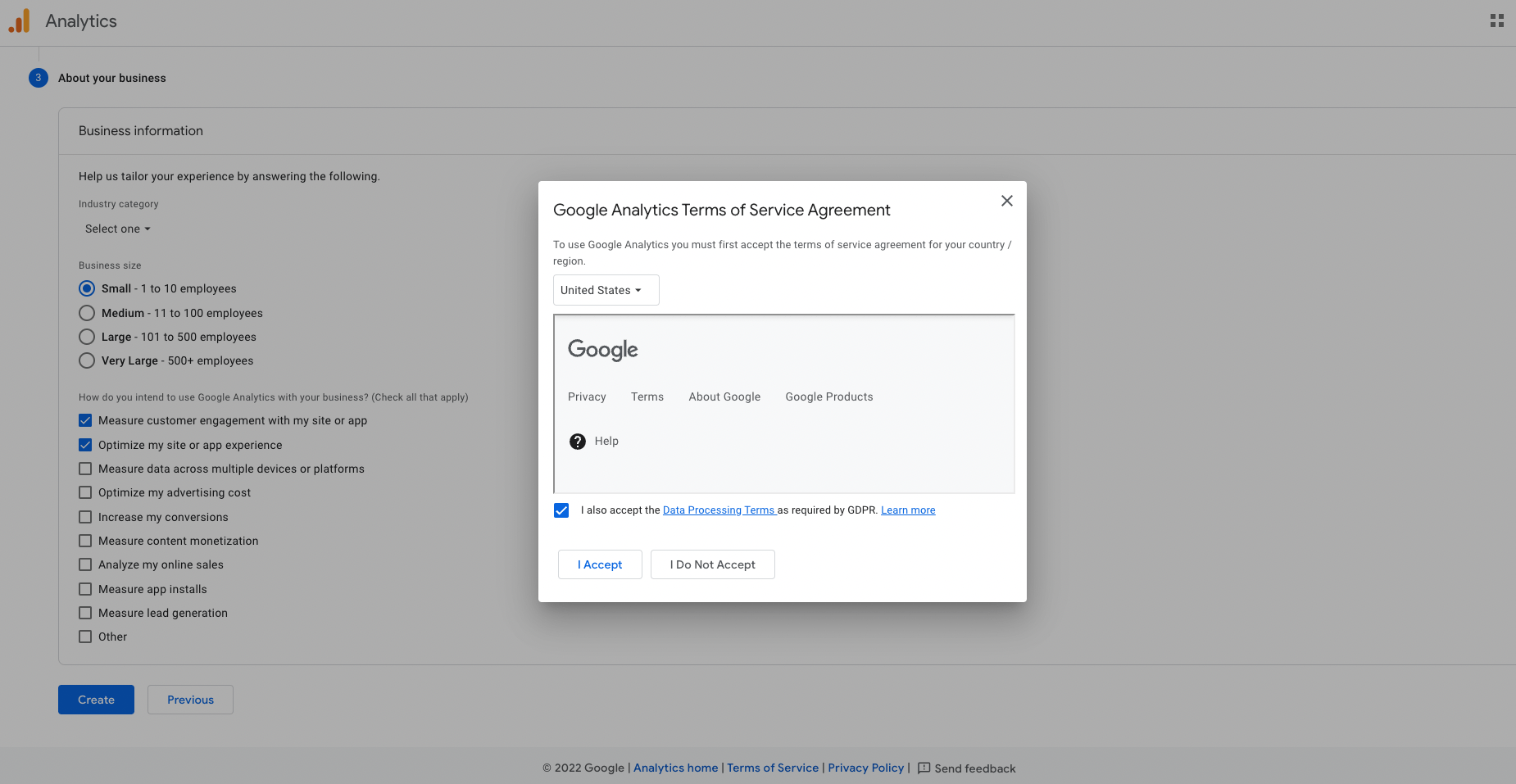1516x784 pixels.
Task: Open the United States country dropdown
Action: click(606, 290)
